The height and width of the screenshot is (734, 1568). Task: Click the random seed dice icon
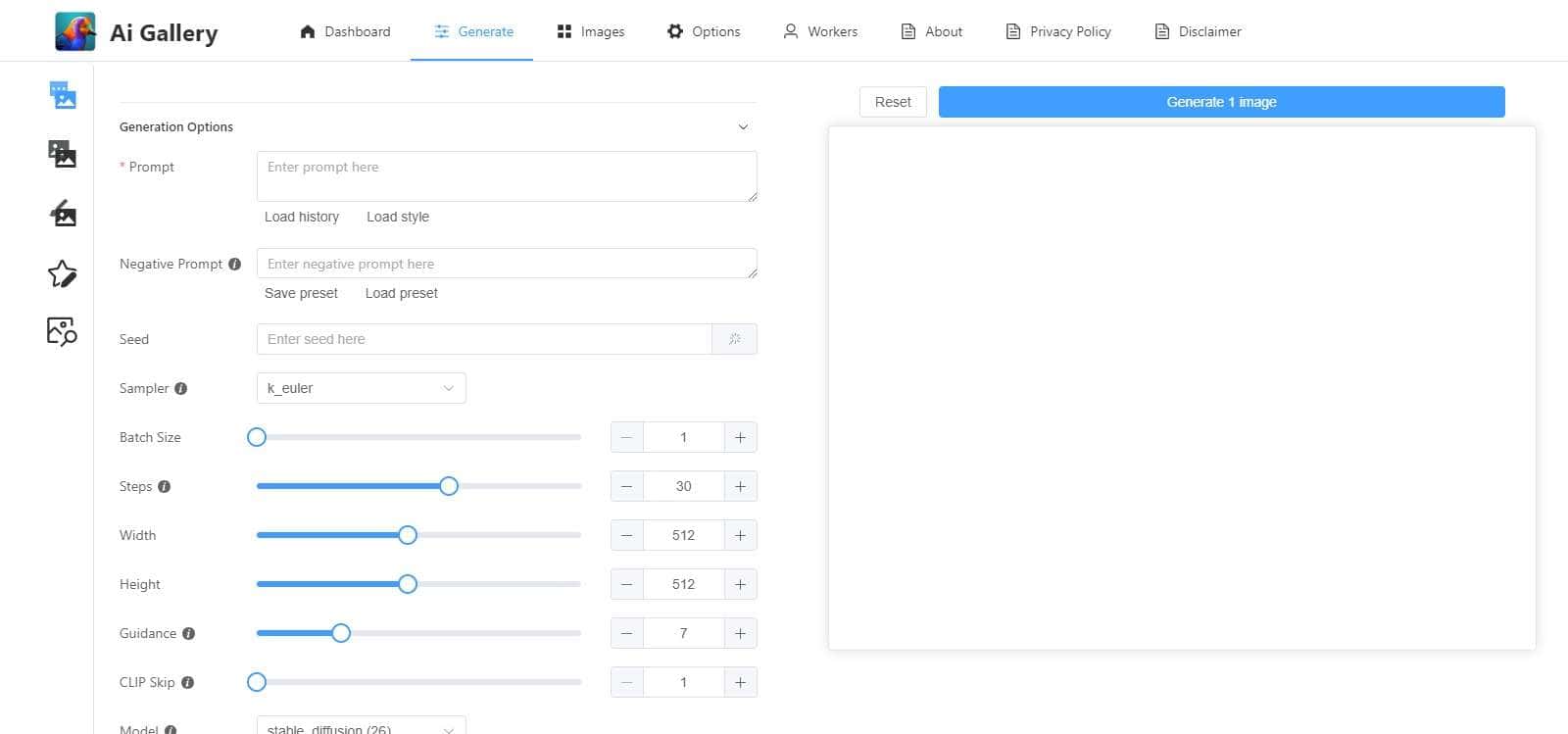click(735, 339)
